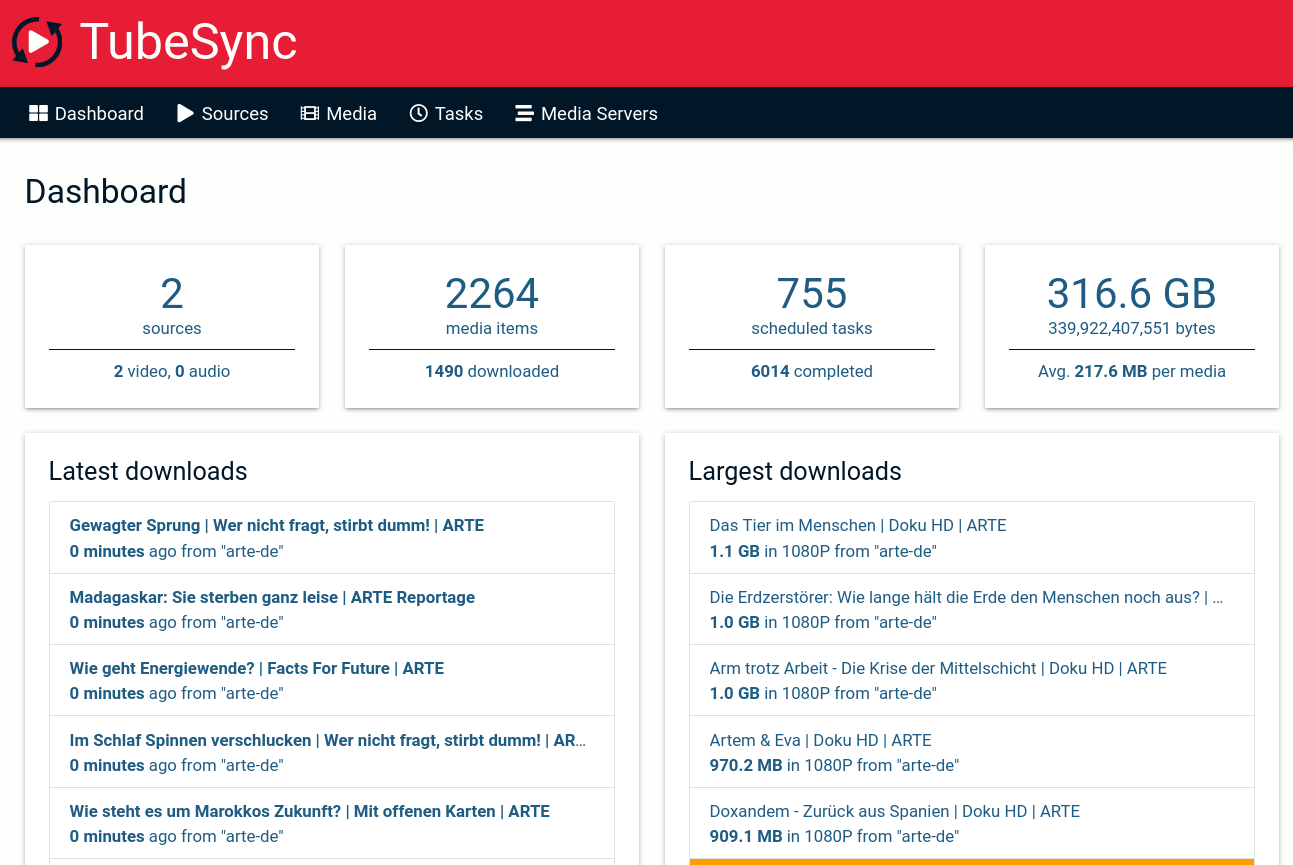The image size is (1293, 865).
Task: Click the '1490 downloaded' text
Action: click(x=492, y=371)
